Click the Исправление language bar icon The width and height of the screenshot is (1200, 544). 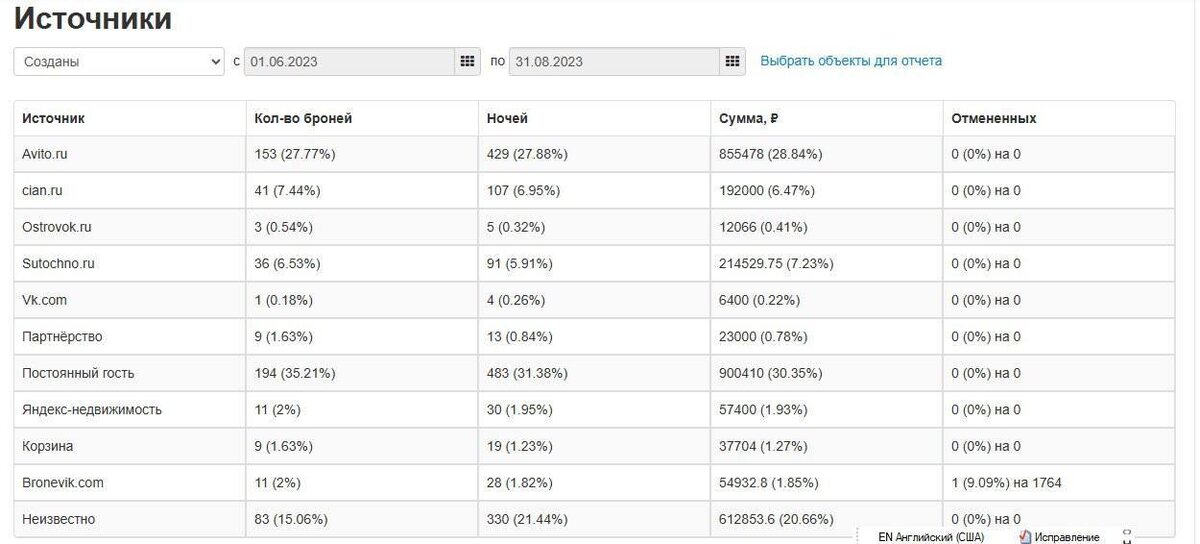(x=1059, y=537)
